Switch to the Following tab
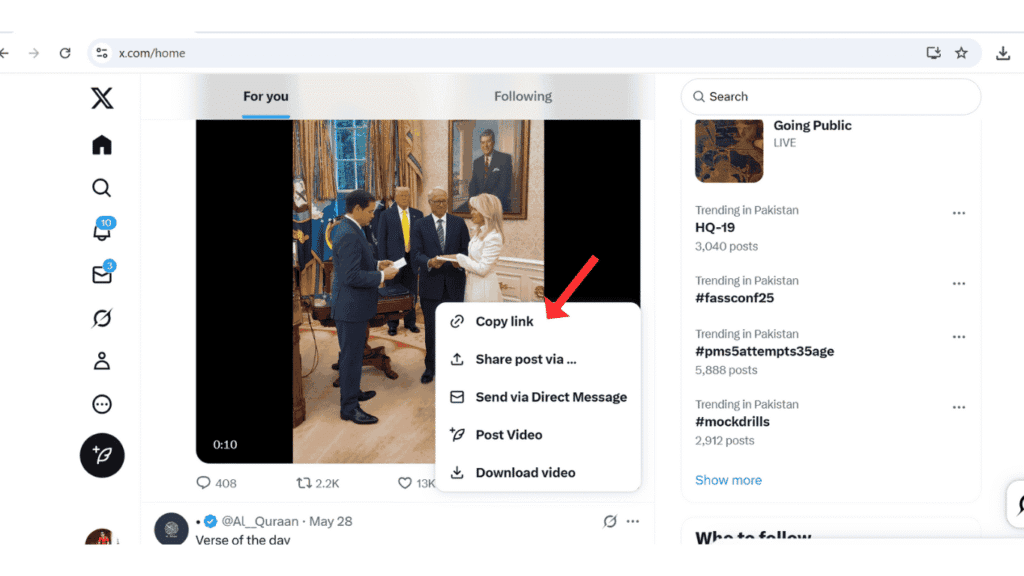 click(523, 97)
